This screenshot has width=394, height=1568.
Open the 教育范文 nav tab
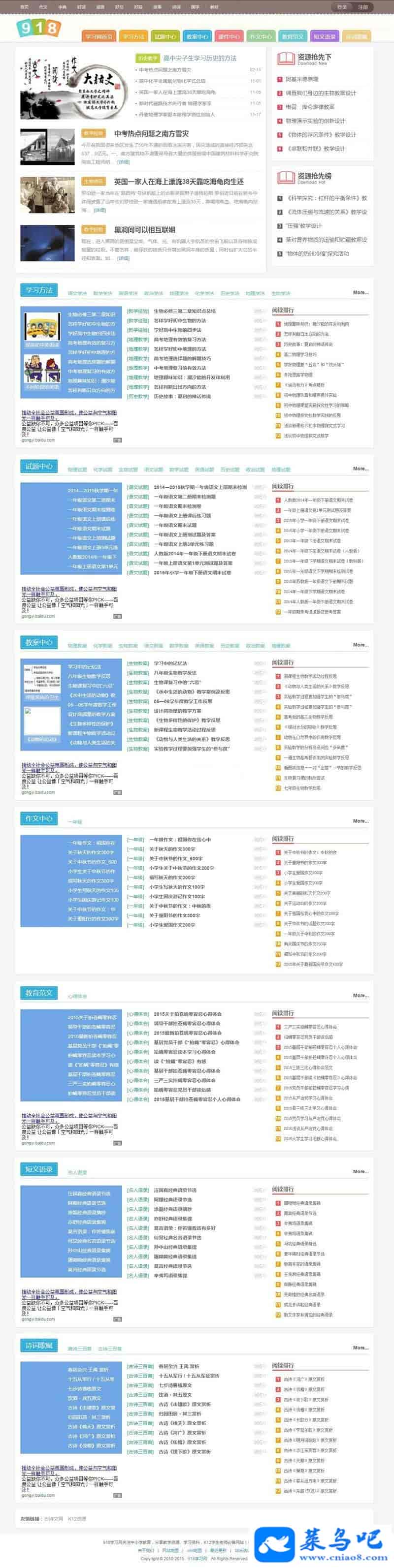[x=293, y=36]
